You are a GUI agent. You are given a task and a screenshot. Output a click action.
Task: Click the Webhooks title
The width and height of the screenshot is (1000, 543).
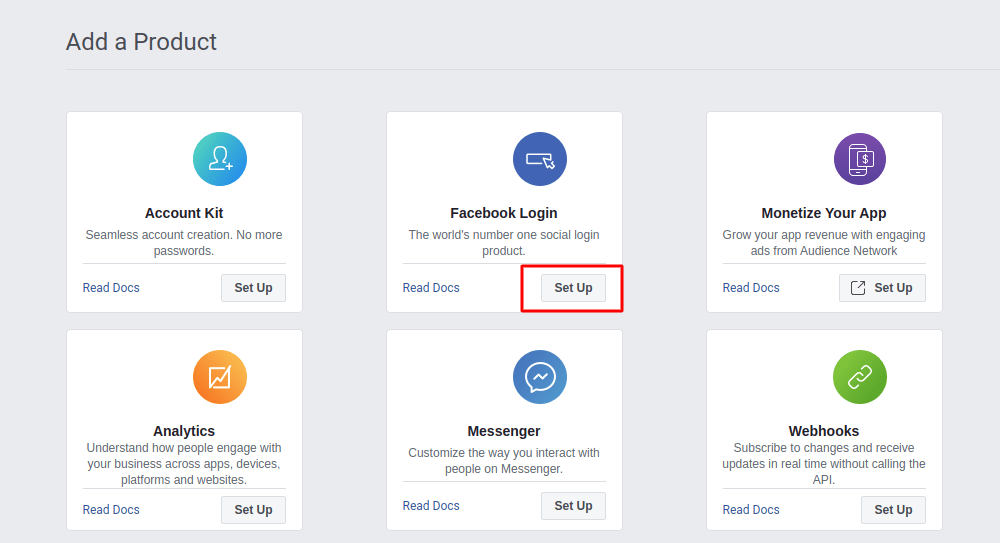click(824, 431)
